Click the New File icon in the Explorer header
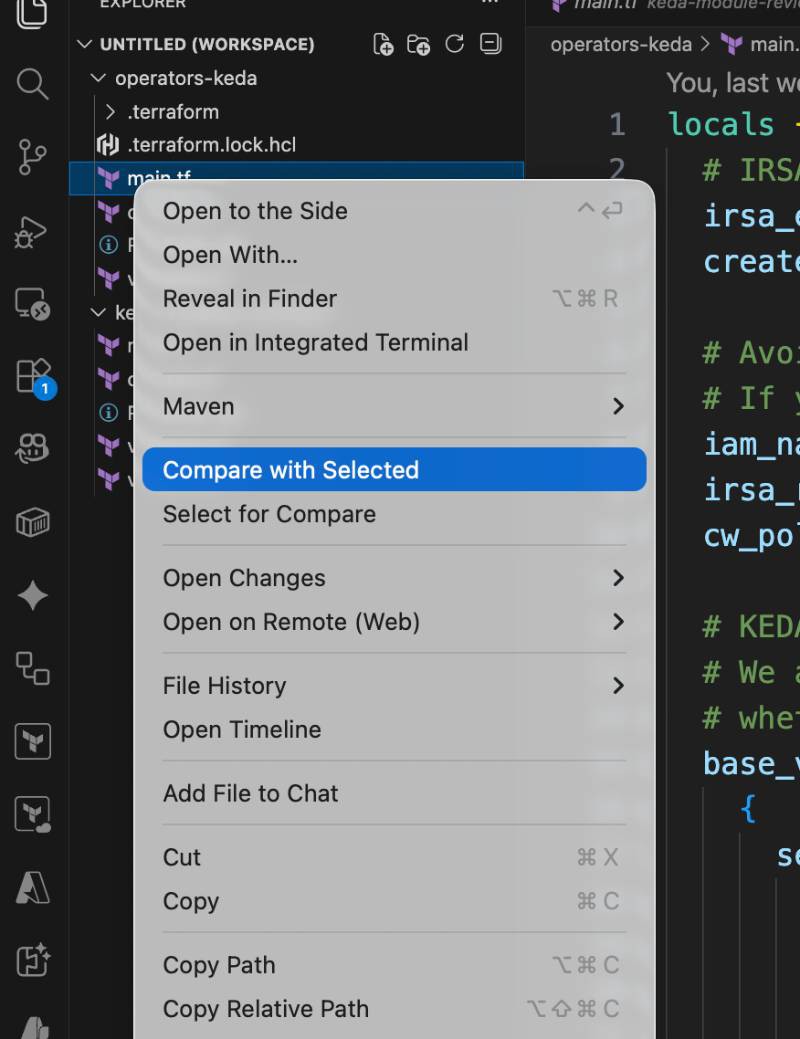This screenshot has height=1039, width=800. (383, 44)
